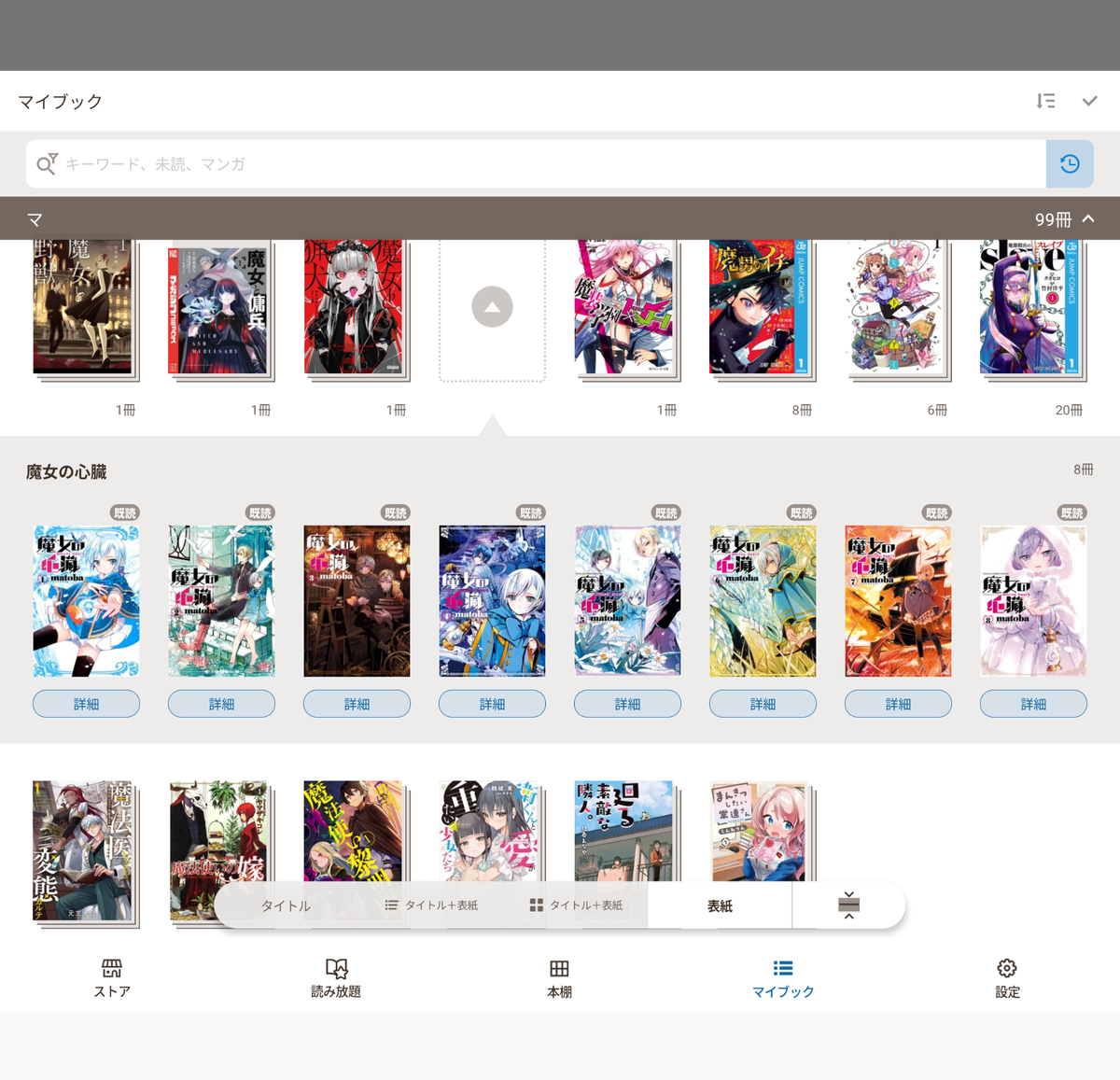
Task: Open 魔女の心臓 volume 2 cover
Action: (221, 601)
